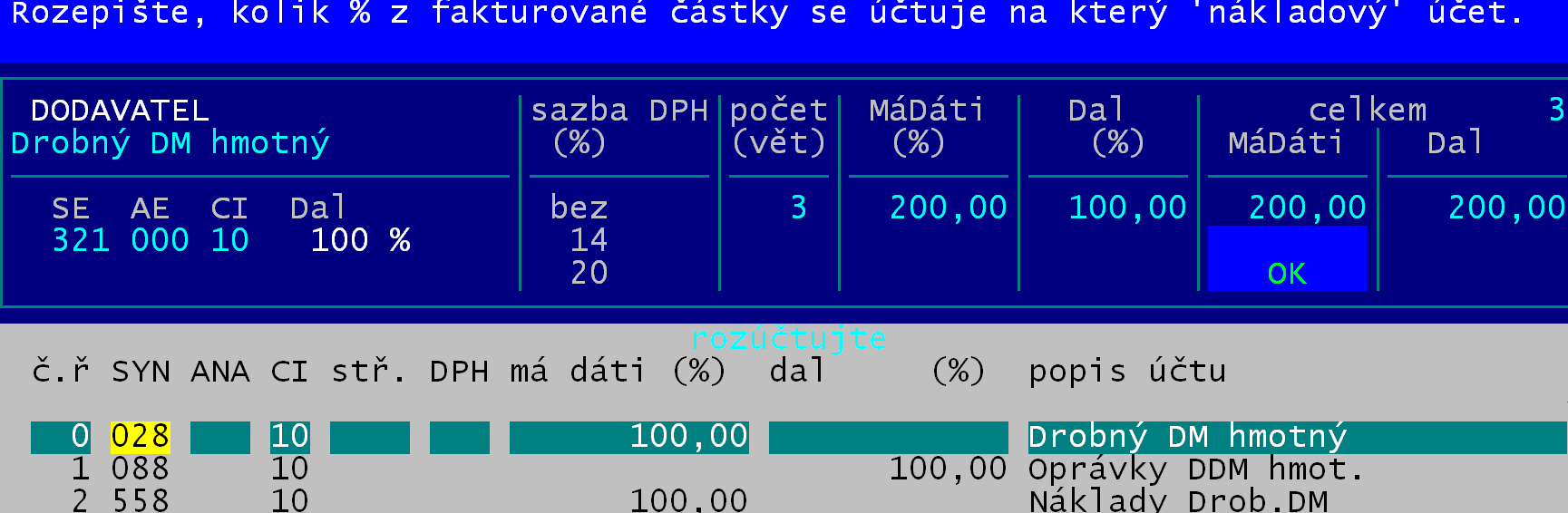1568x513 pixels.
Task: Click the stř. field in row 0
Action: pyautogui.click(x=369, y=437)
